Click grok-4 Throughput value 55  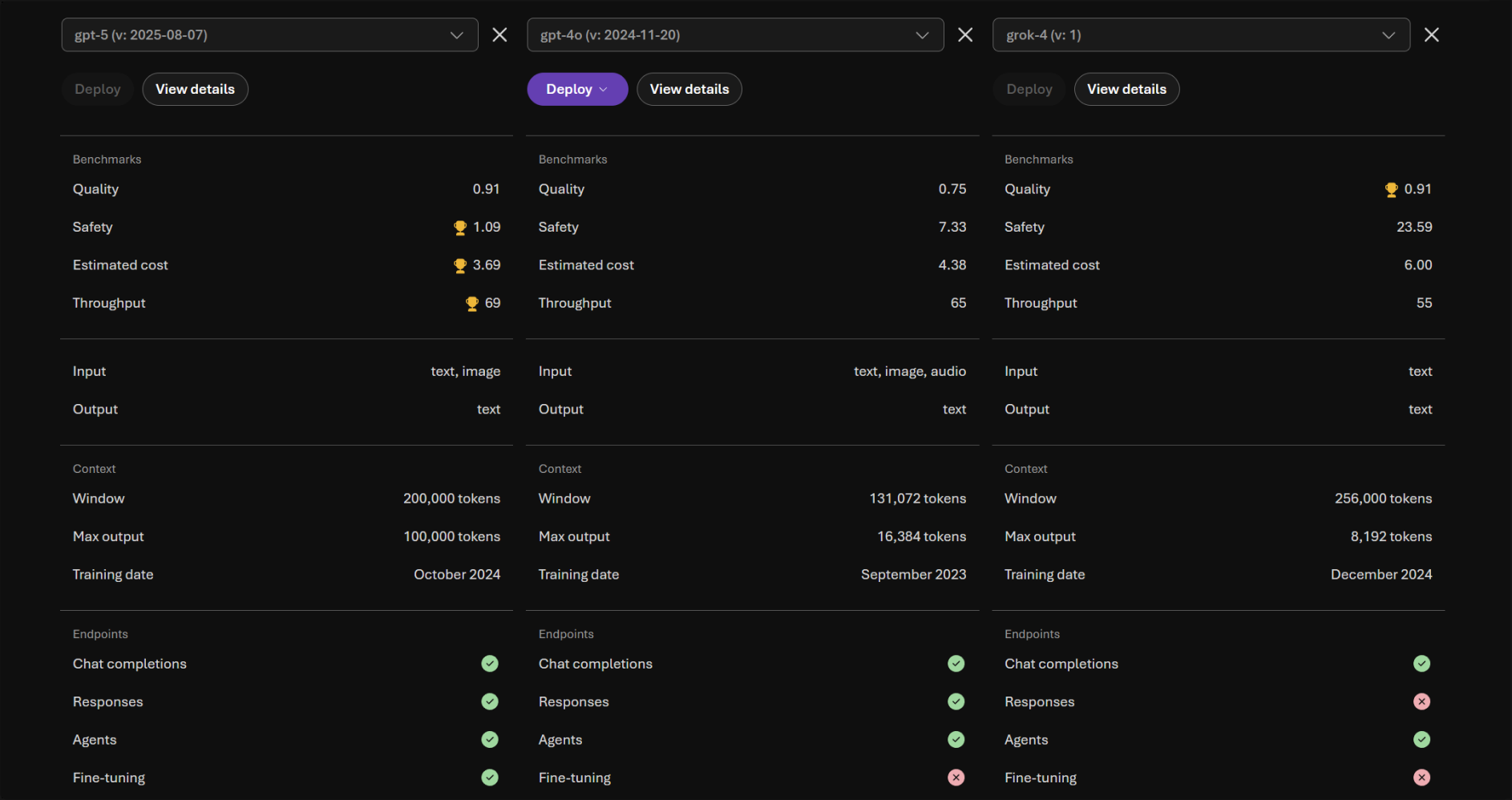coord(1424,303)
